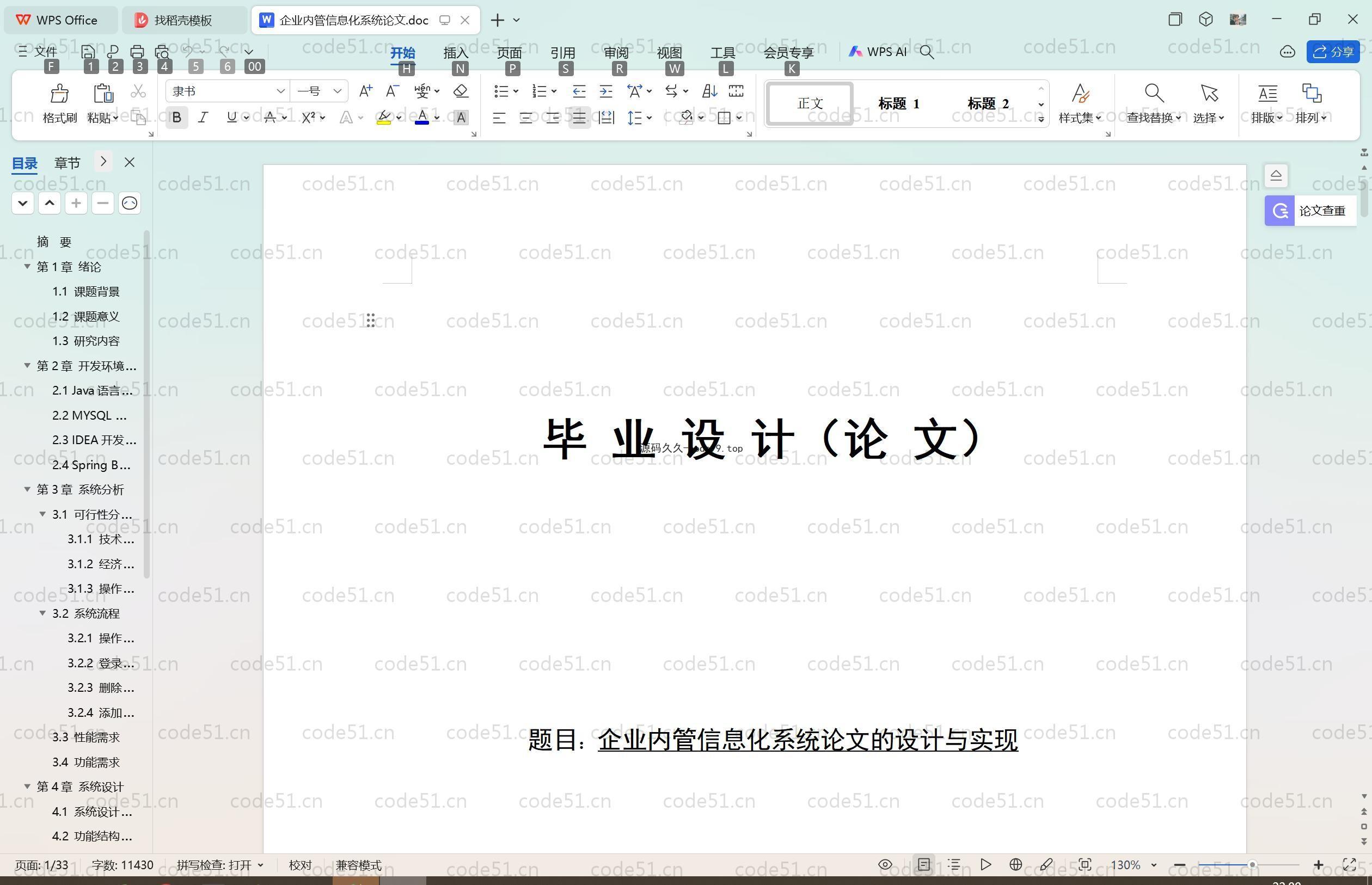Click the 分享 share button

(1333, 52)
